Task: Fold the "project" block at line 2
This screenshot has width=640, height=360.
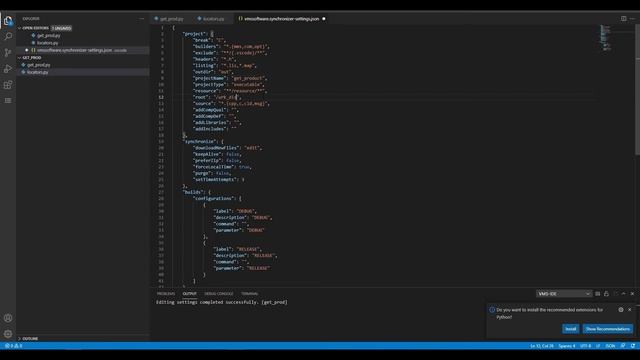Action: point(169,34)
